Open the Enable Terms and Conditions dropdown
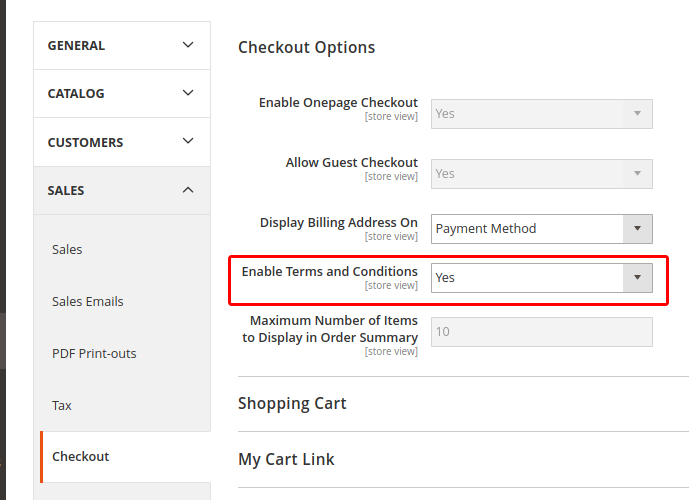The image size is (689, 500). pos(541,277)
